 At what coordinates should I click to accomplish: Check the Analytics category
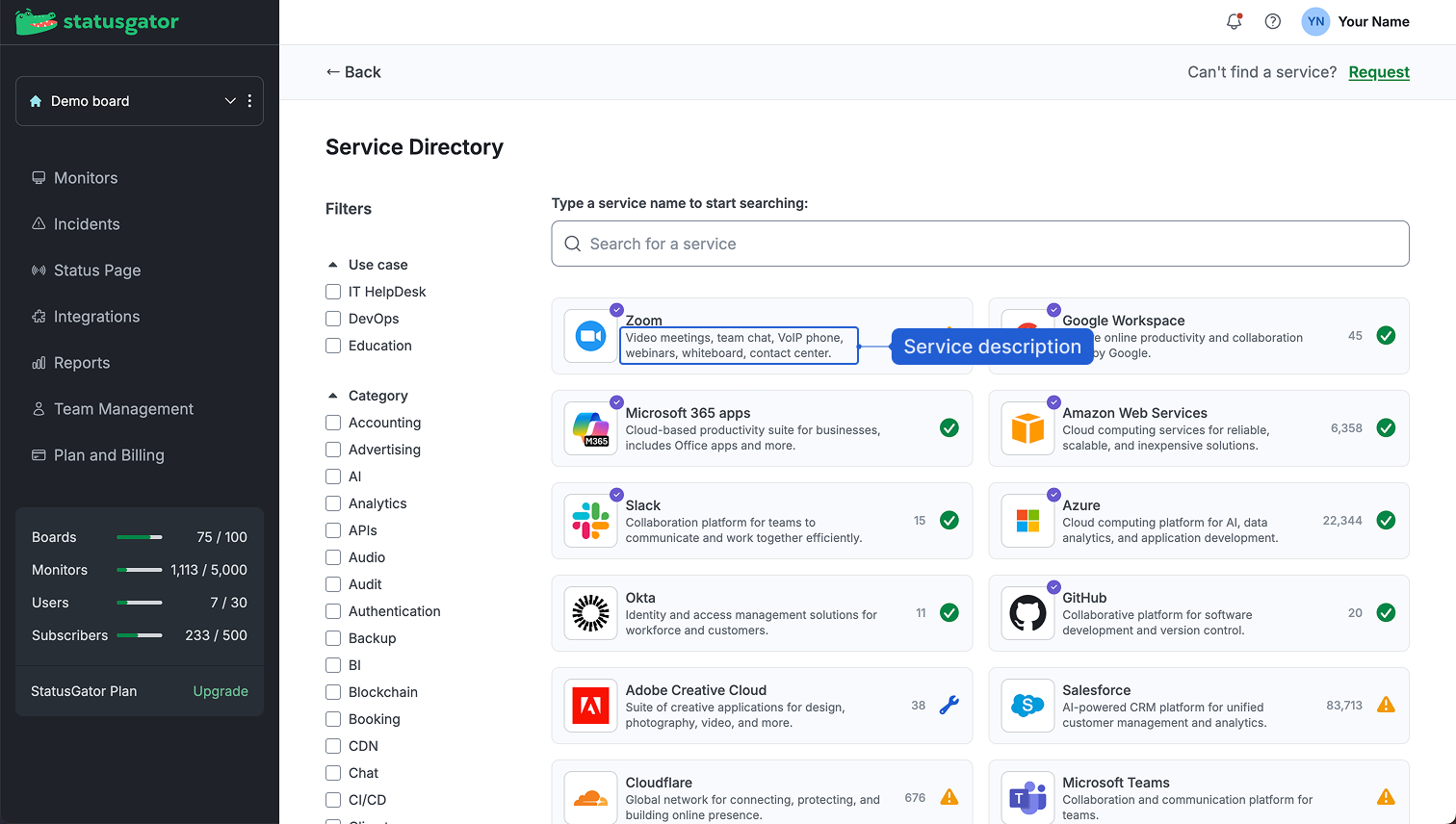pos(333,503)
